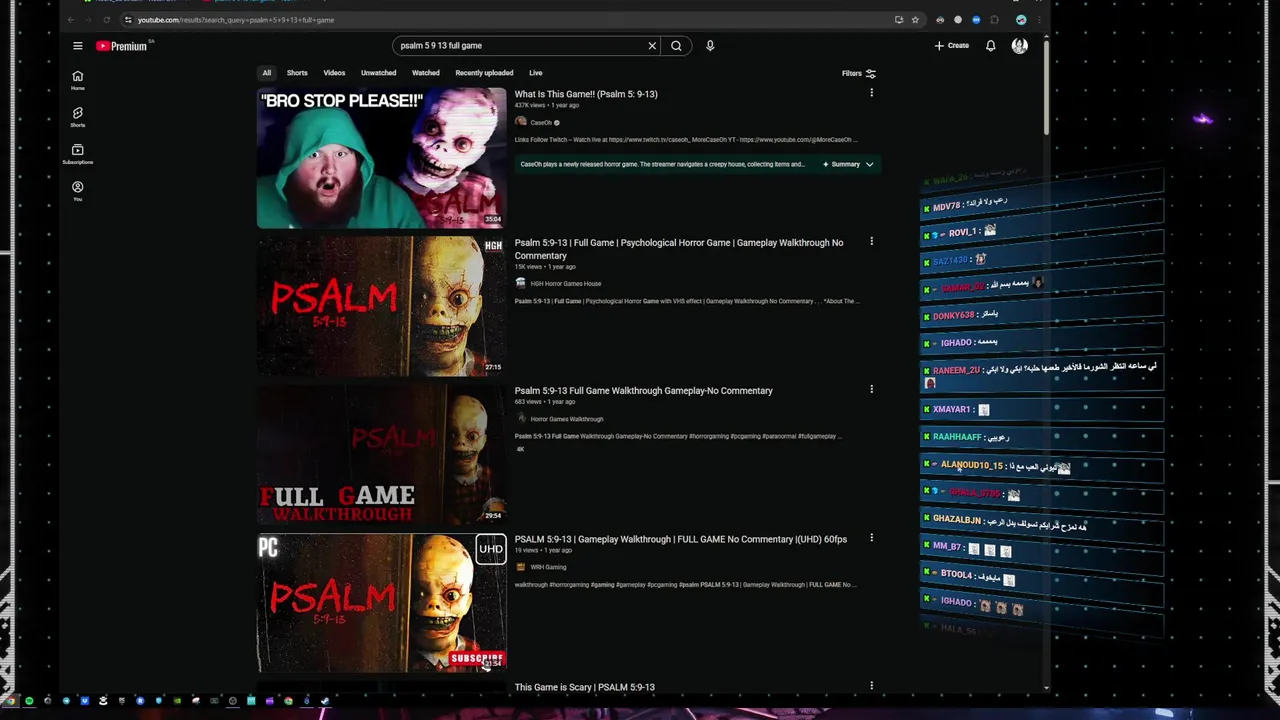Reload the browser page
Viewport: 1280px width, 720px height.
pyautogui.click(x=106, y=20)
